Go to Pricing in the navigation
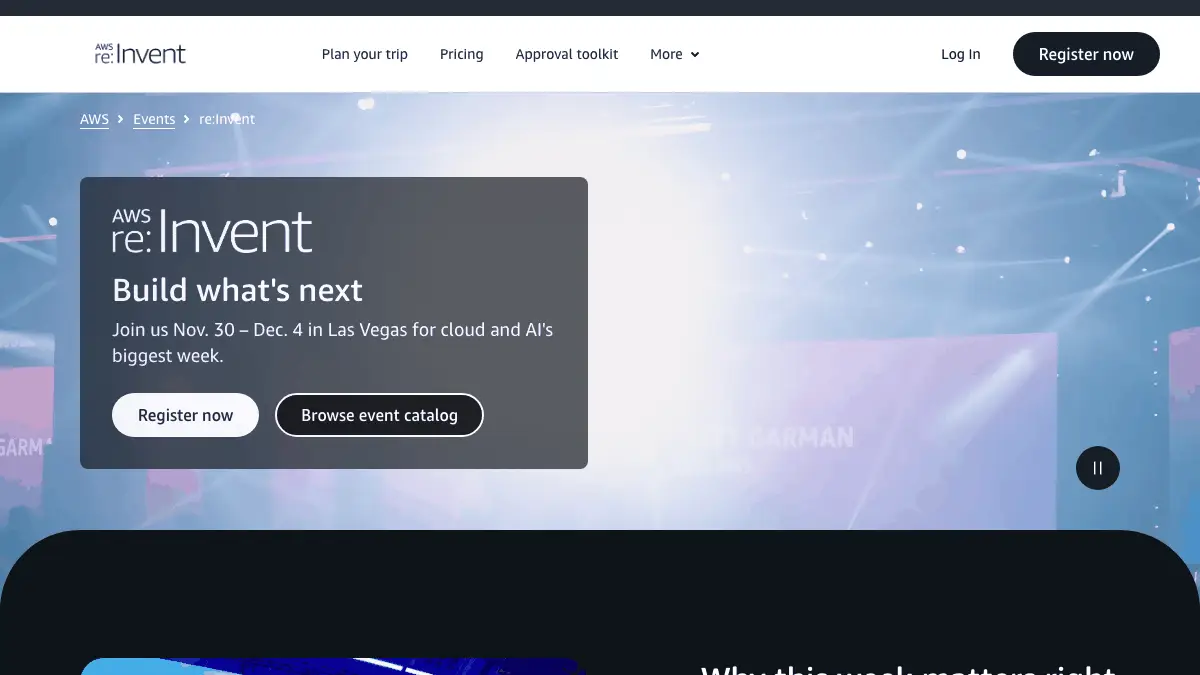 pos(462,54)
